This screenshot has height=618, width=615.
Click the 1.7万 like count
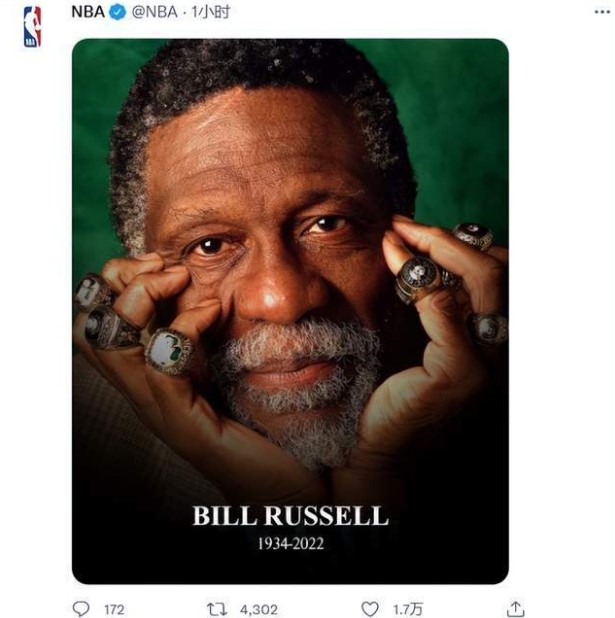[x=406, y=609]
